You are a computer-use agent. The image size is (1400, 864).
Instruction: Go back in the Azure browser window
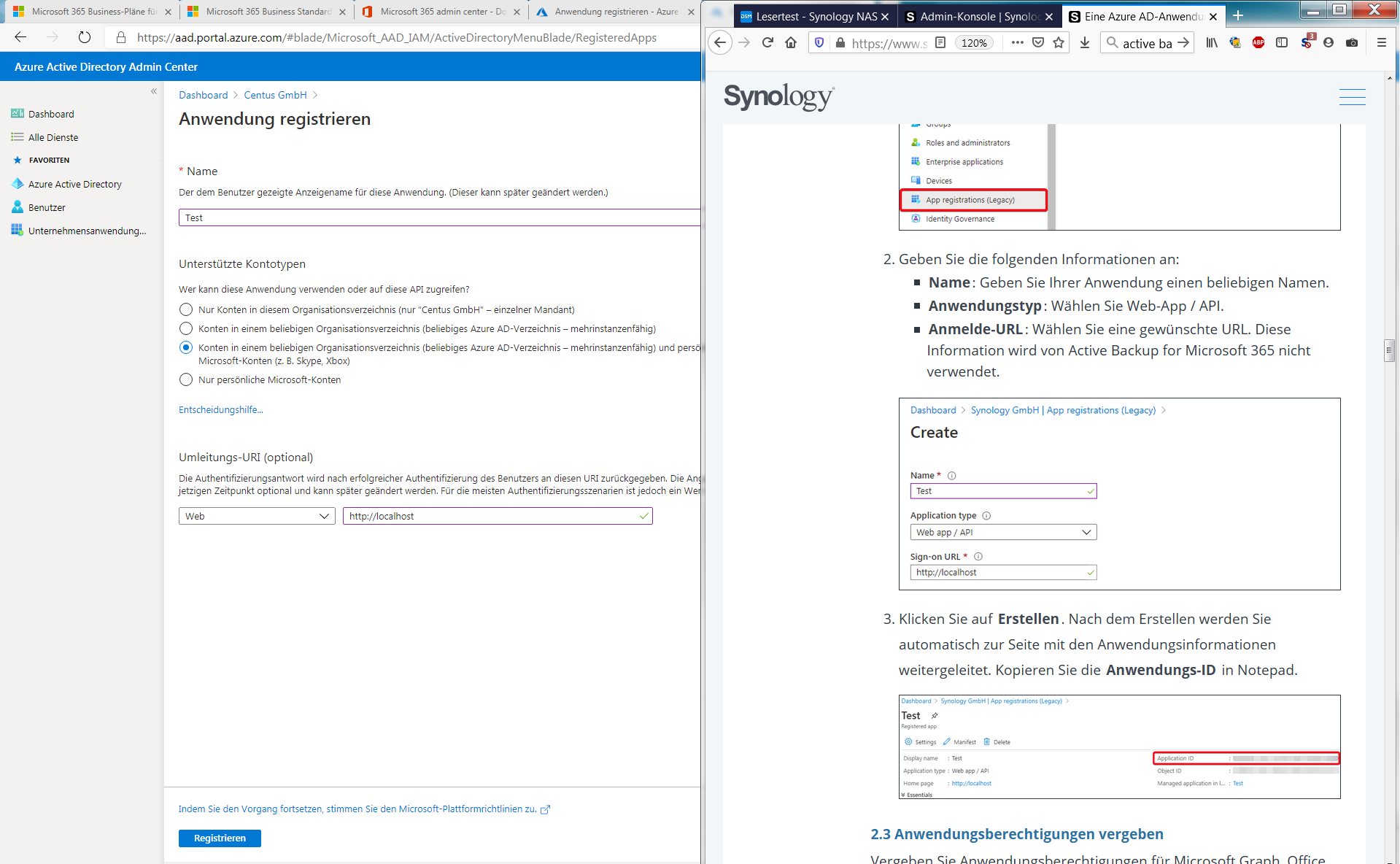[20, 37]
